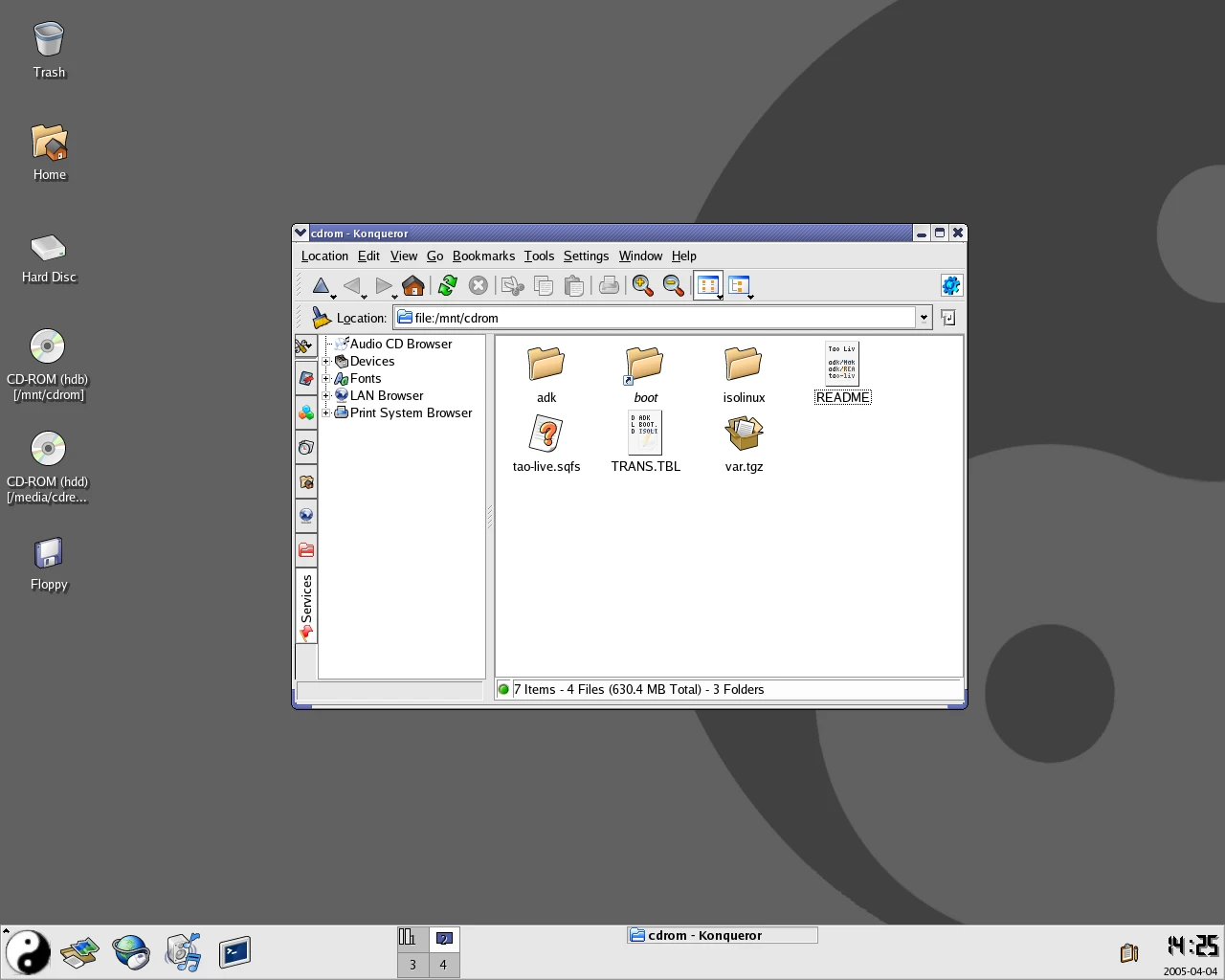Open the Icon View mode dropdown arrow
1225x980 pixels.
[x=720, y=297]
